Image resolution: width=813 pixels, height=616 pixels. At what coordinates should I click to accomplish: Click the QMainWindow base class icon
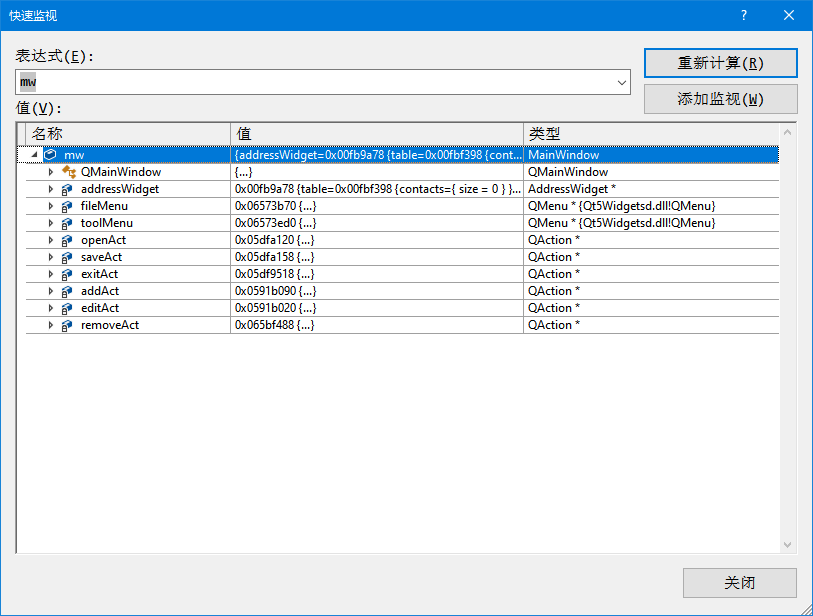[x=69, y=172]
